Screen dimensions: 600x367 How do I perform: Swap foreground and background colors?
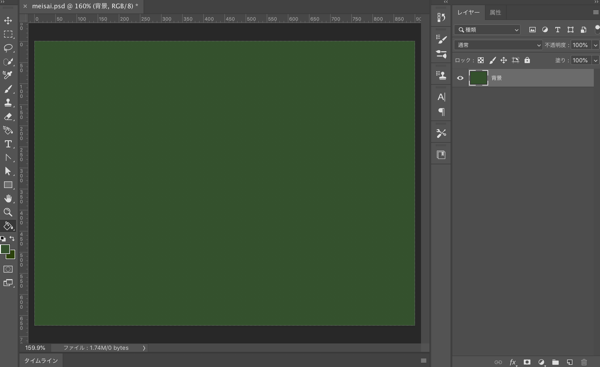click(12, 238)
